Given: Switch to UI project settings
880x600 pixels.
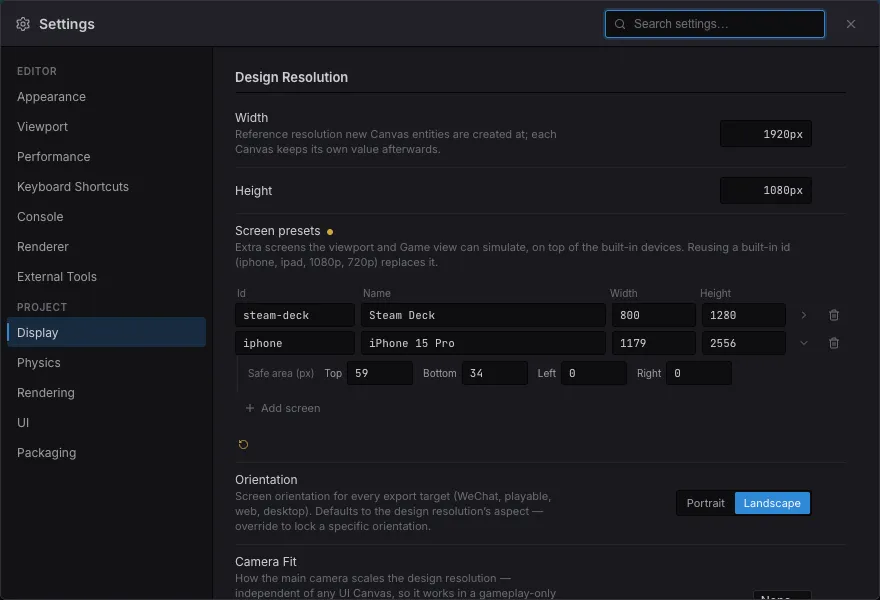Looking at the screenshot, I should click(106, 423).
